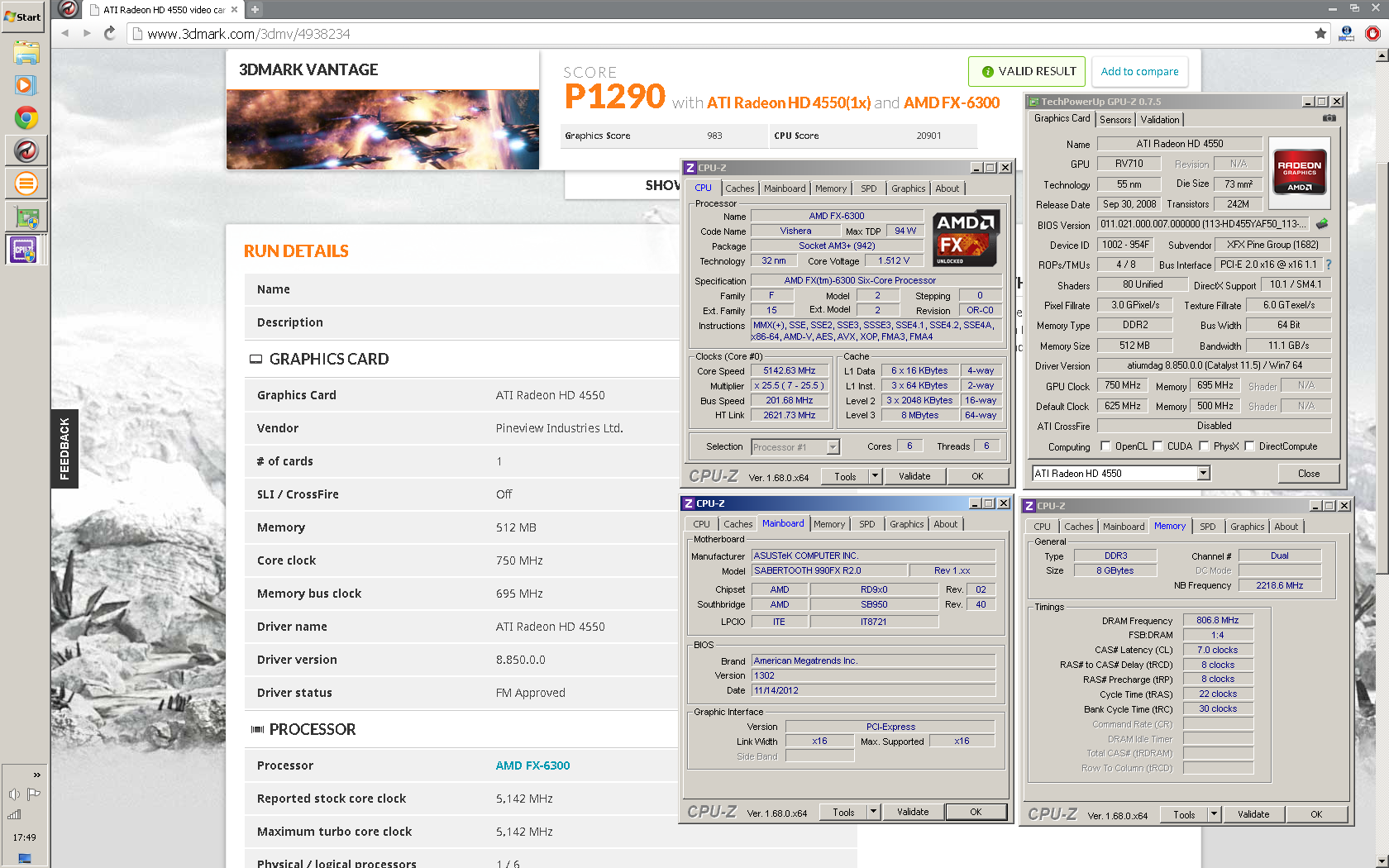Click the SABERTOOTH 990FX R2.0 model field
This screenshot has width=1389, height=868.
pyautogui.click(x=828, y=570)
